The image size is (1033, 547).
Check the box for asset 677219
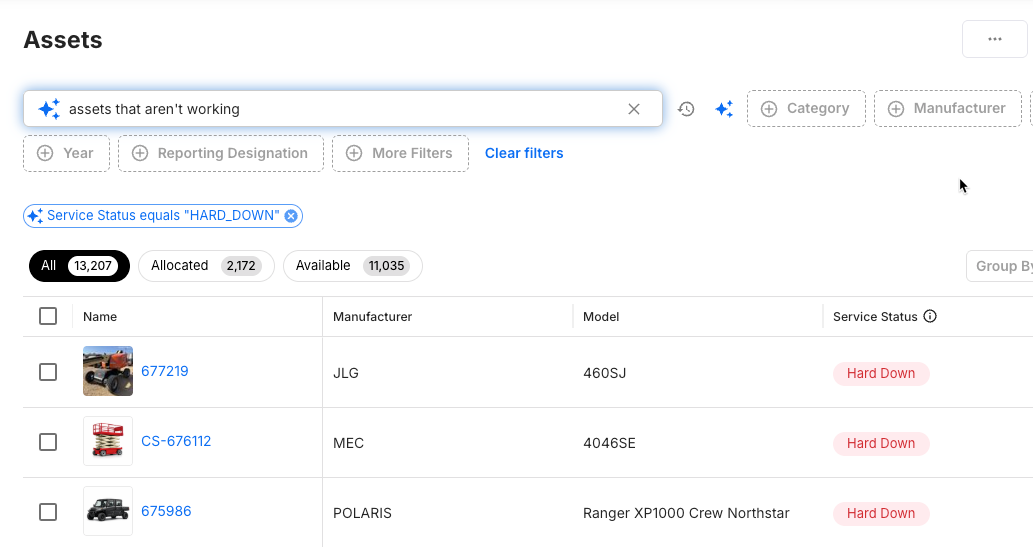(48, 372)
